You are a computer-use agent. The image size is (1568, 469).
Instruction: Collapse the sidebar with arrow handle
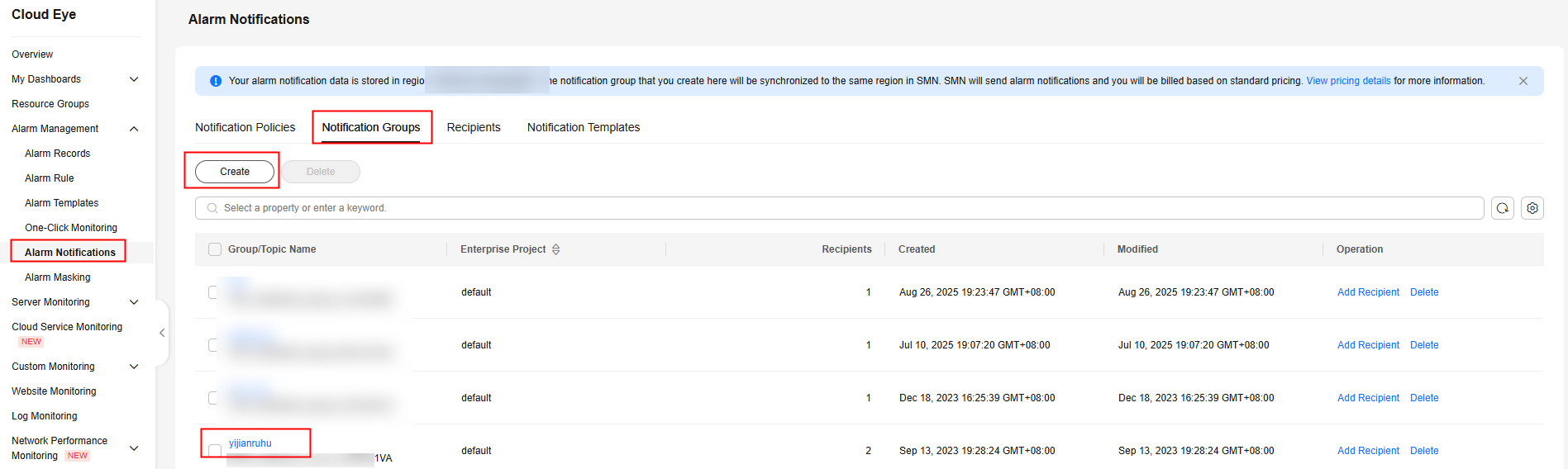point(162,333)
